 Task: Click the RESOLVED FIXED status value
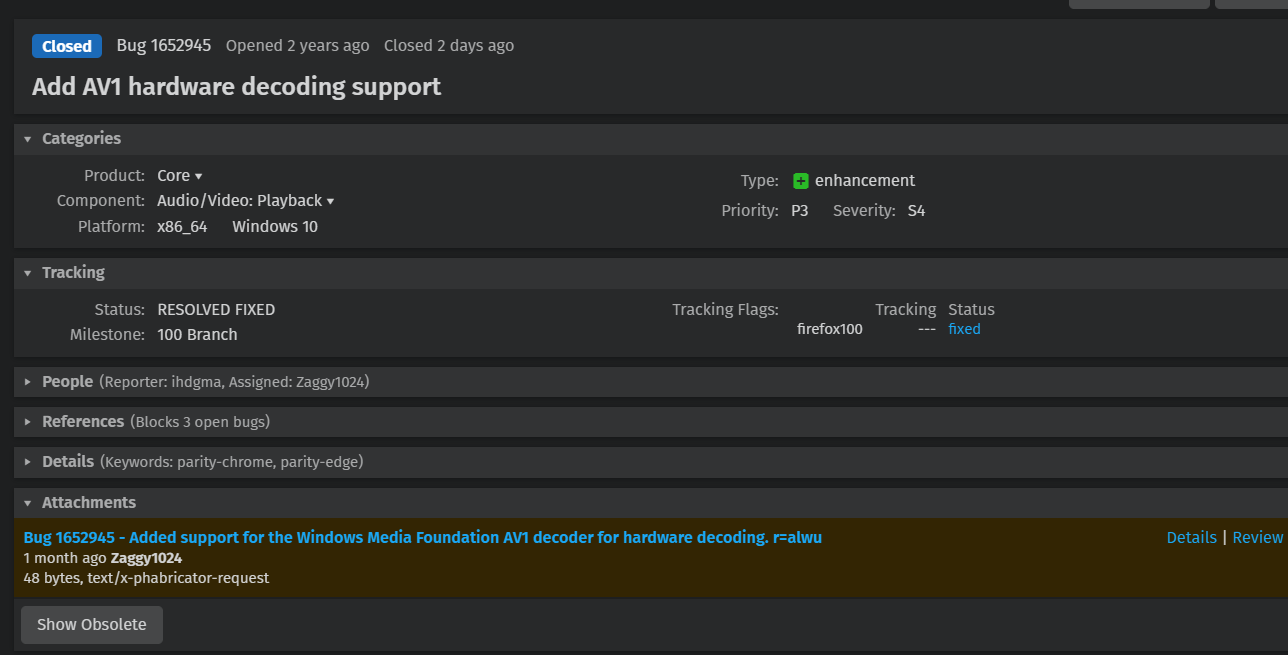click(x=216, y=309)
